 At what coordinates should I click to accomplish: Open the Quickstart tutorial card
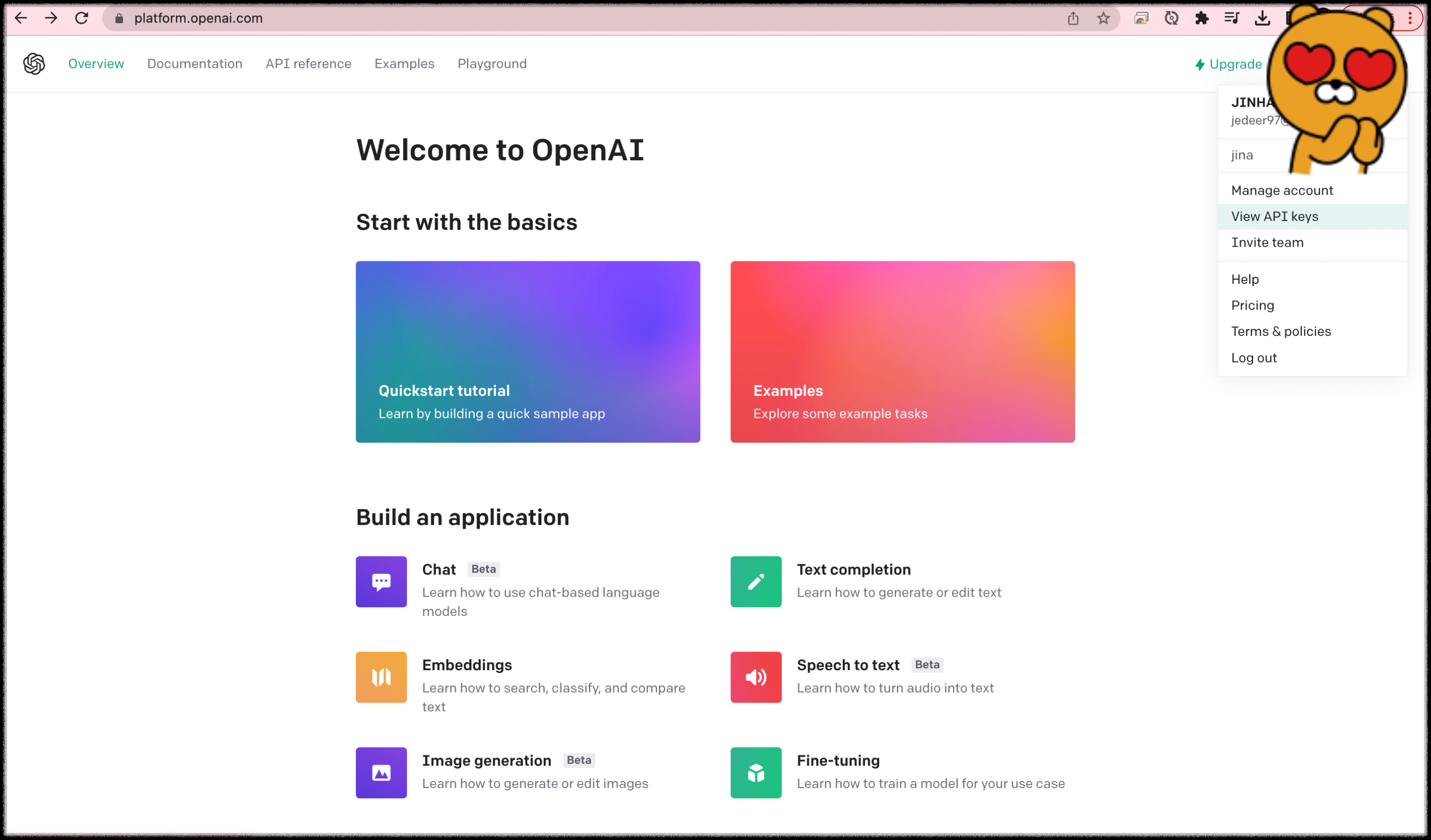tap(528, 352)
